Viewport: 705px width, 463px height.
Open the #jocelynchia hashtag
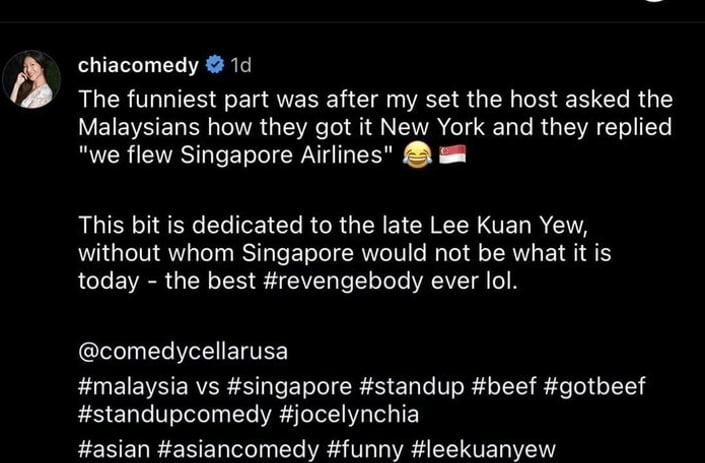[x=349, y=414]
